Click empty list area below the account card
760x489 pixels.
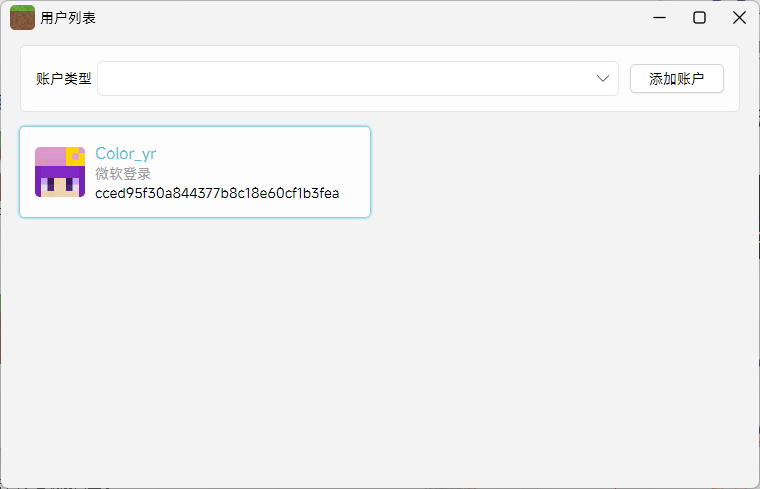380,350
